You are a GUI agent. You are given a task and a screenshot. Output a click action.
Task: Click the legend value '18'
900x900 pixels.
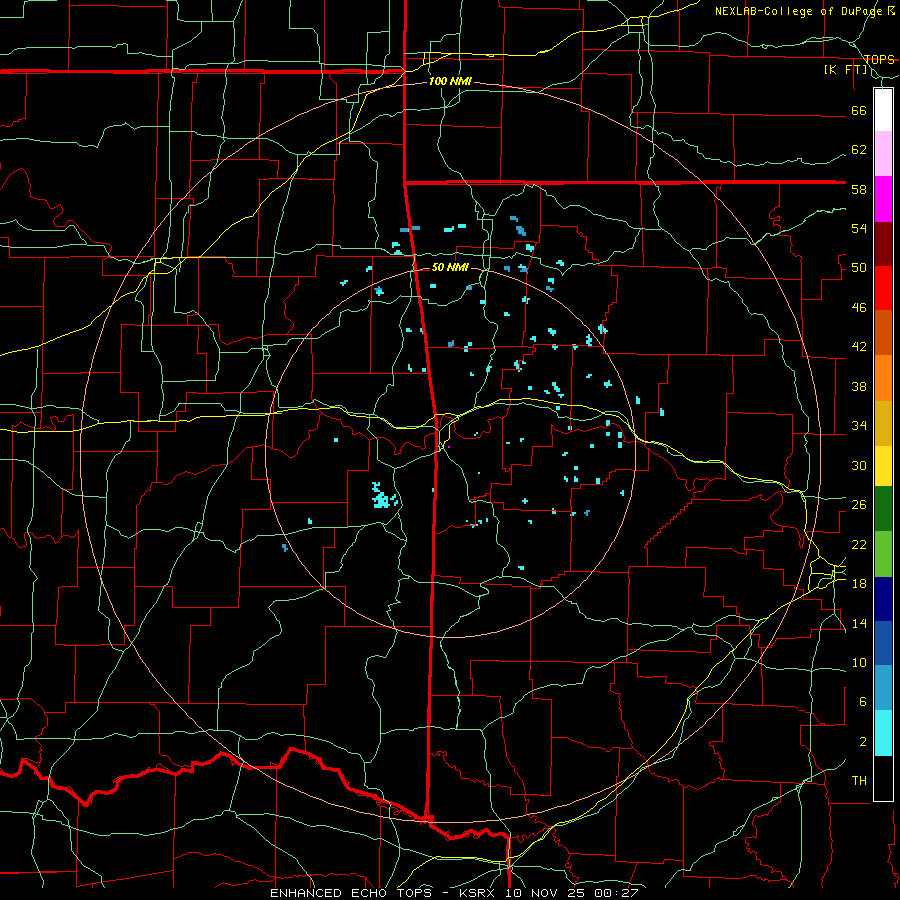click(859, 584)
